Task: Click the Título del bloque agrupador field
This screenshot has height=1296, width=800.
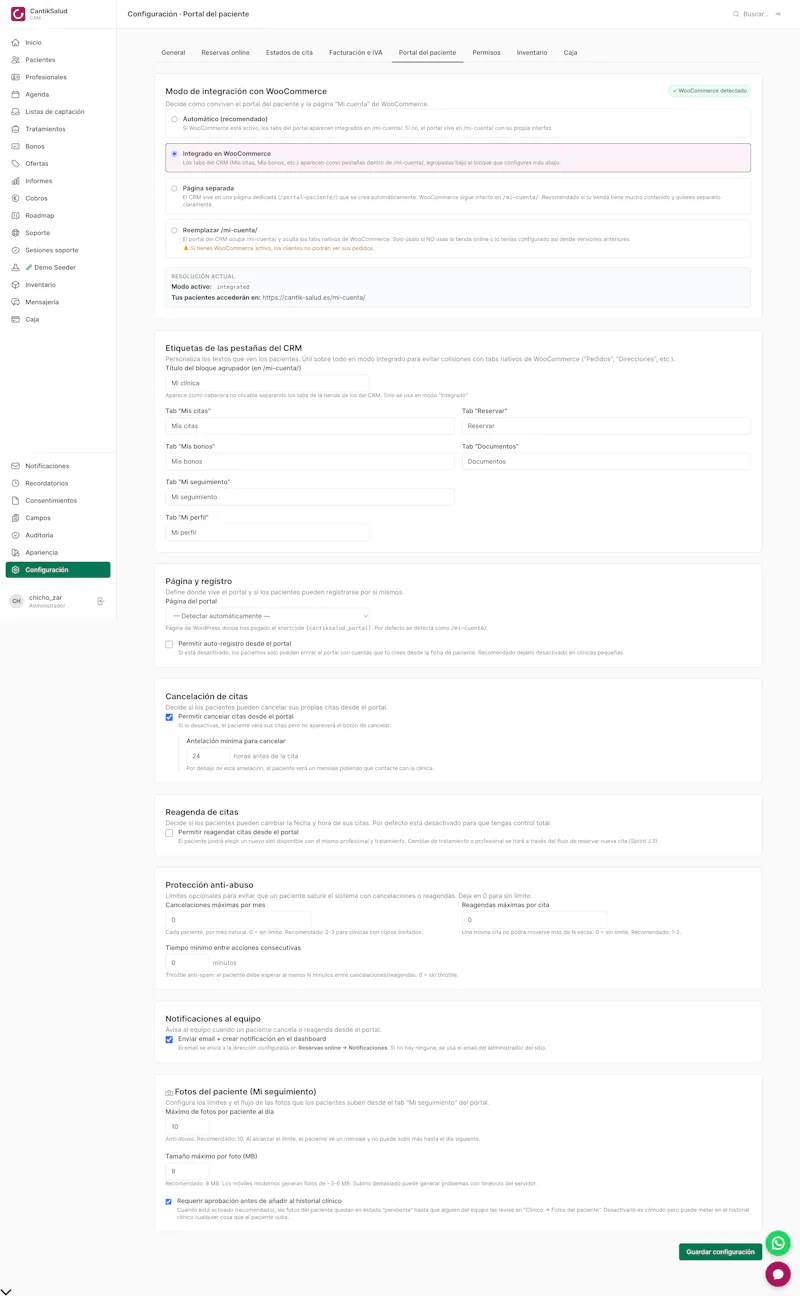Action: 268,383
